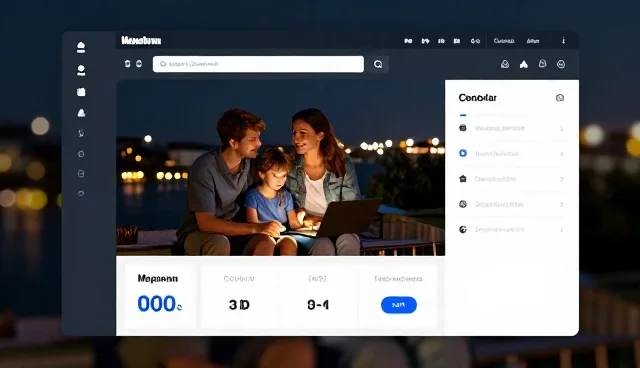Viewport: 640px width, 368px height.
Task: Expand the chevron on the blue play-icon row
Action: coord(562,154)
